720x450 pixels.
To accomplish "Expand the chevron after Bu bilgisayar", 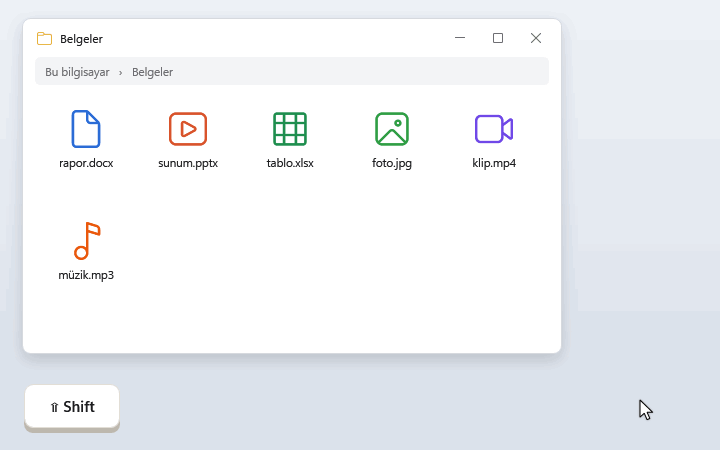I will [x=120, y=73].
